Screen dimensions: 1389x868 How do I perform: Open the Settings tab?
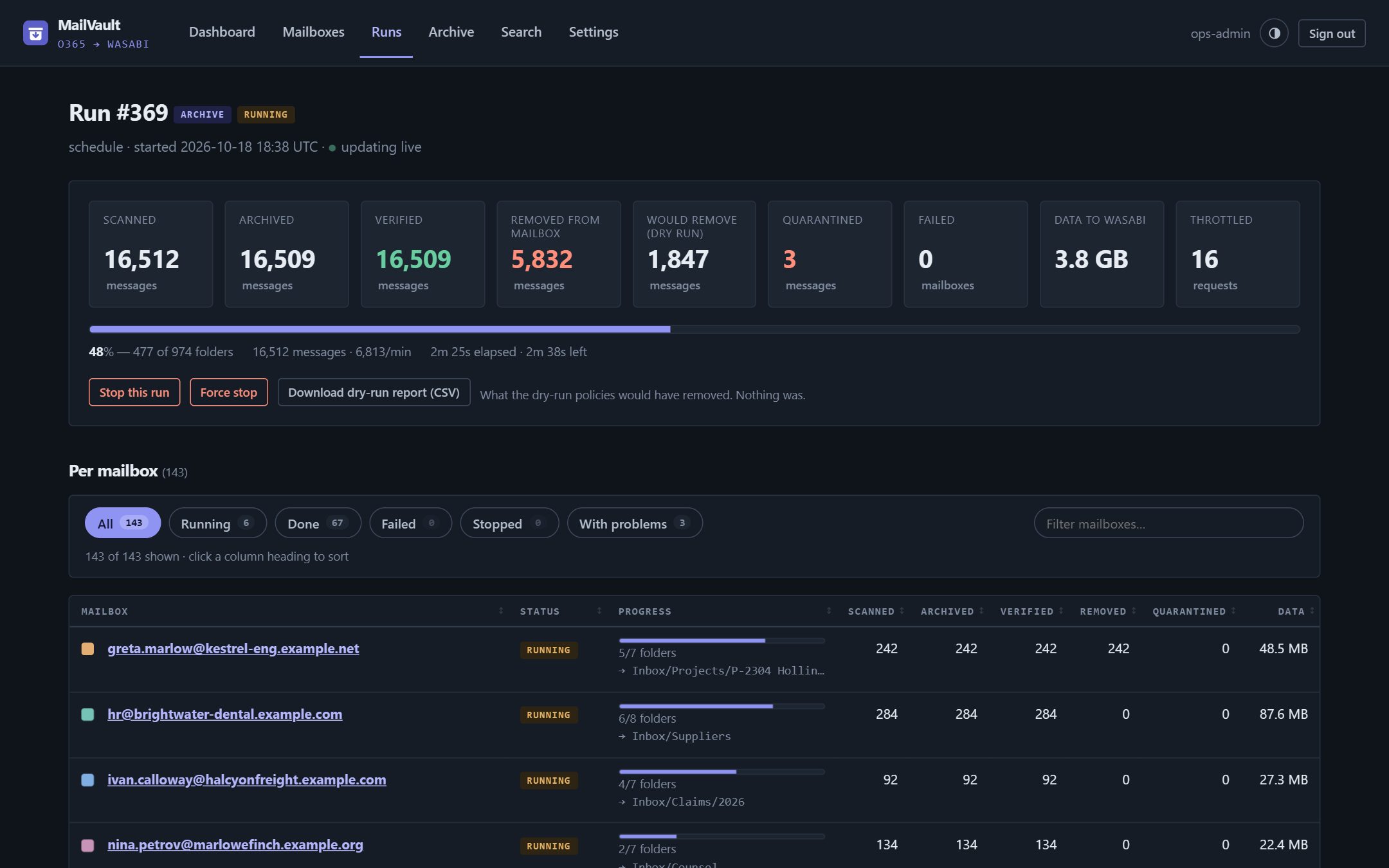(593, 32)
